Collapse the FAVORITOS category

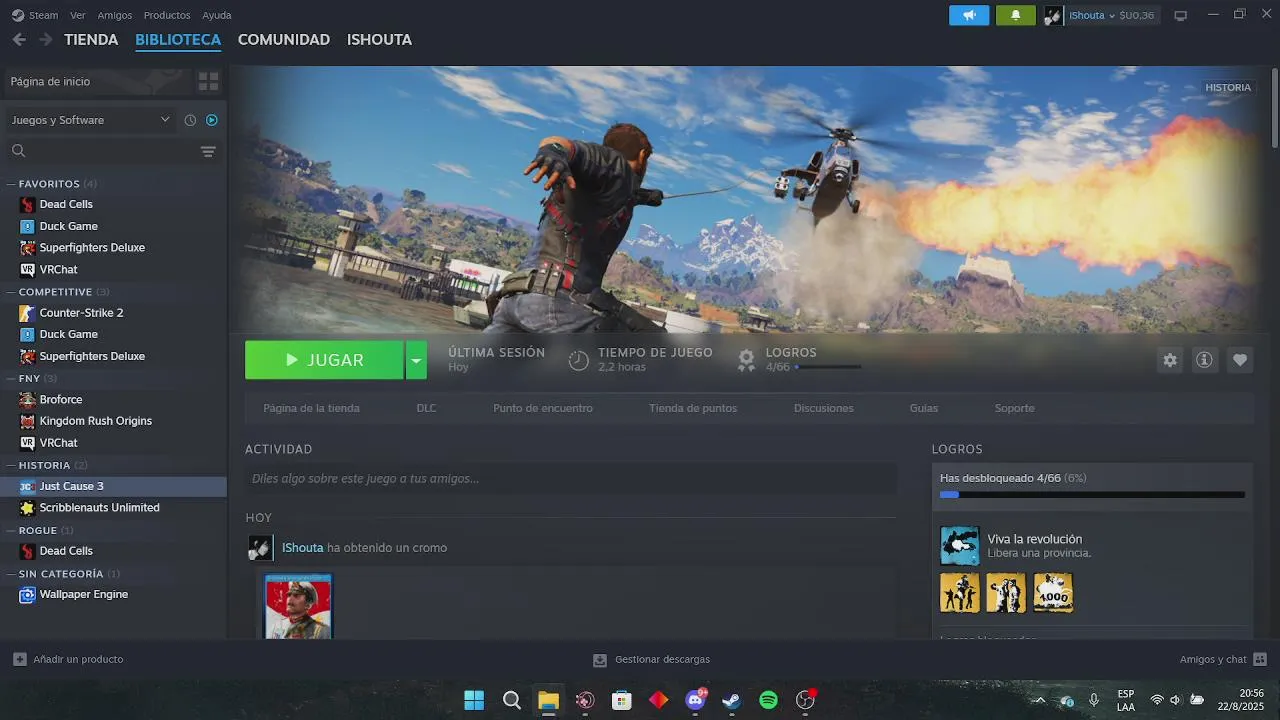pos(11,184)
